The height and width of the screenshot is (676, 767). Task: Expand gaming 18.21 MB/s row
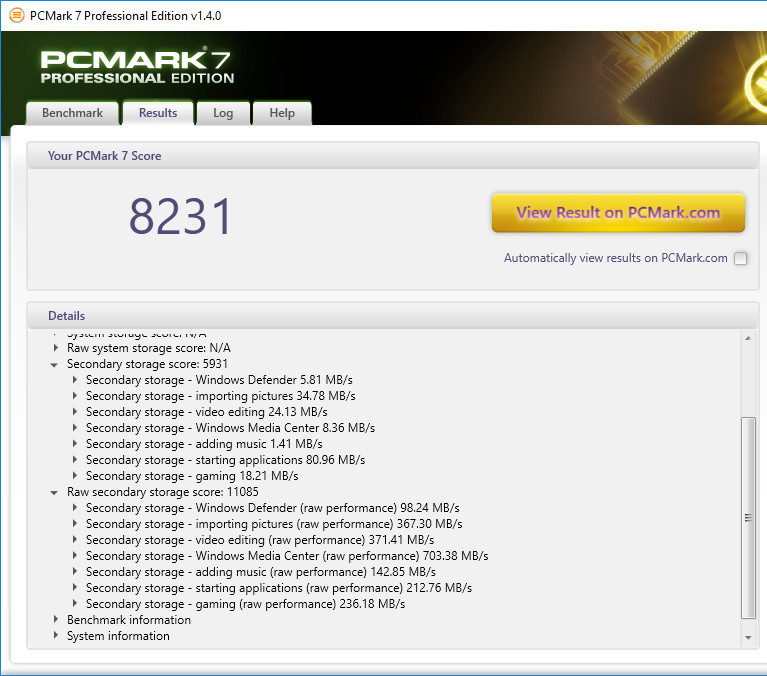click(x=75, y=475)
